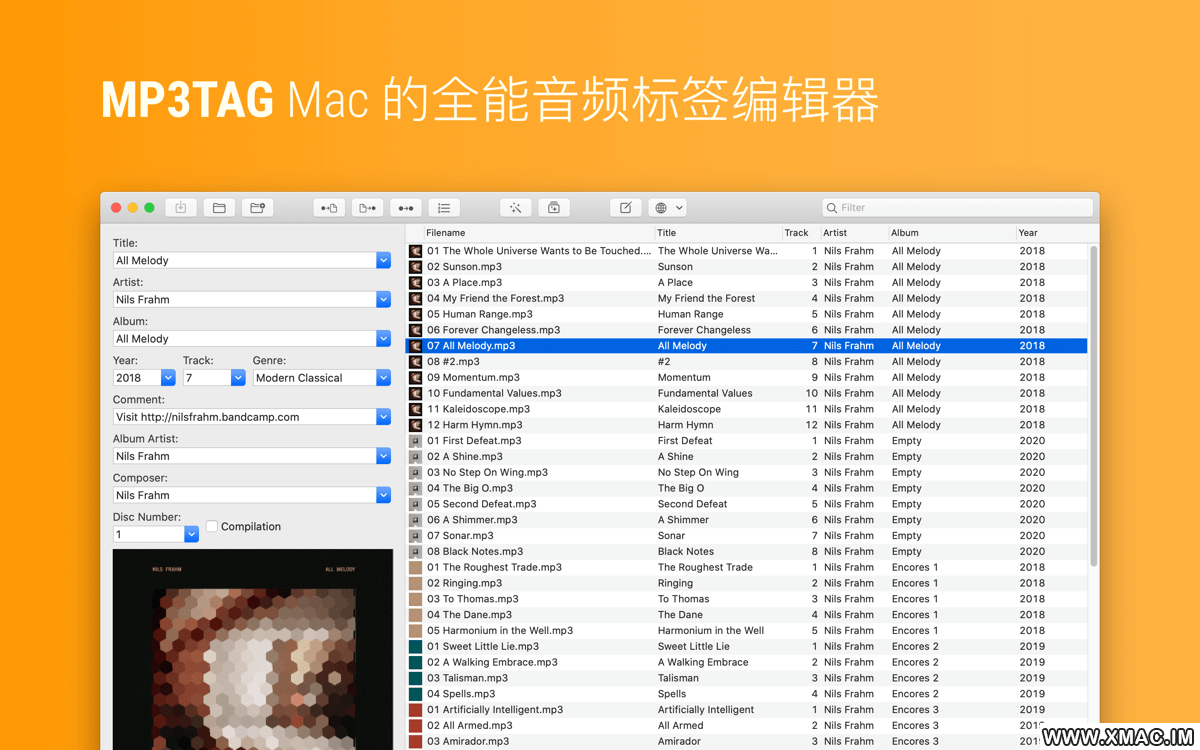
Task: Select file 04 My Friend the Forest.mp3
Action: pyautogui.click(x=495, y=298)
